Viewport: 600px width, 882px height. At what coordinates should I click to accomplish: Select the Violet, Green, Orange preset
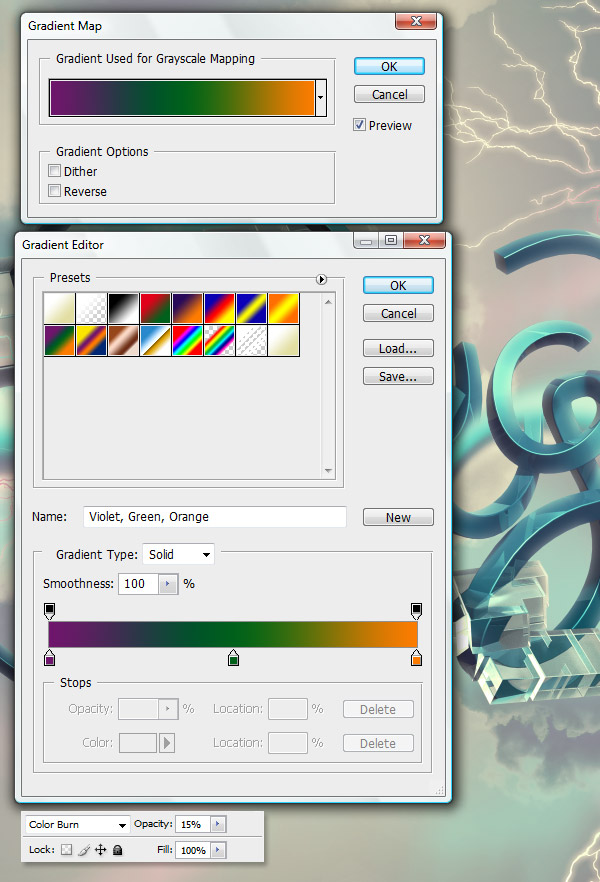60,340
